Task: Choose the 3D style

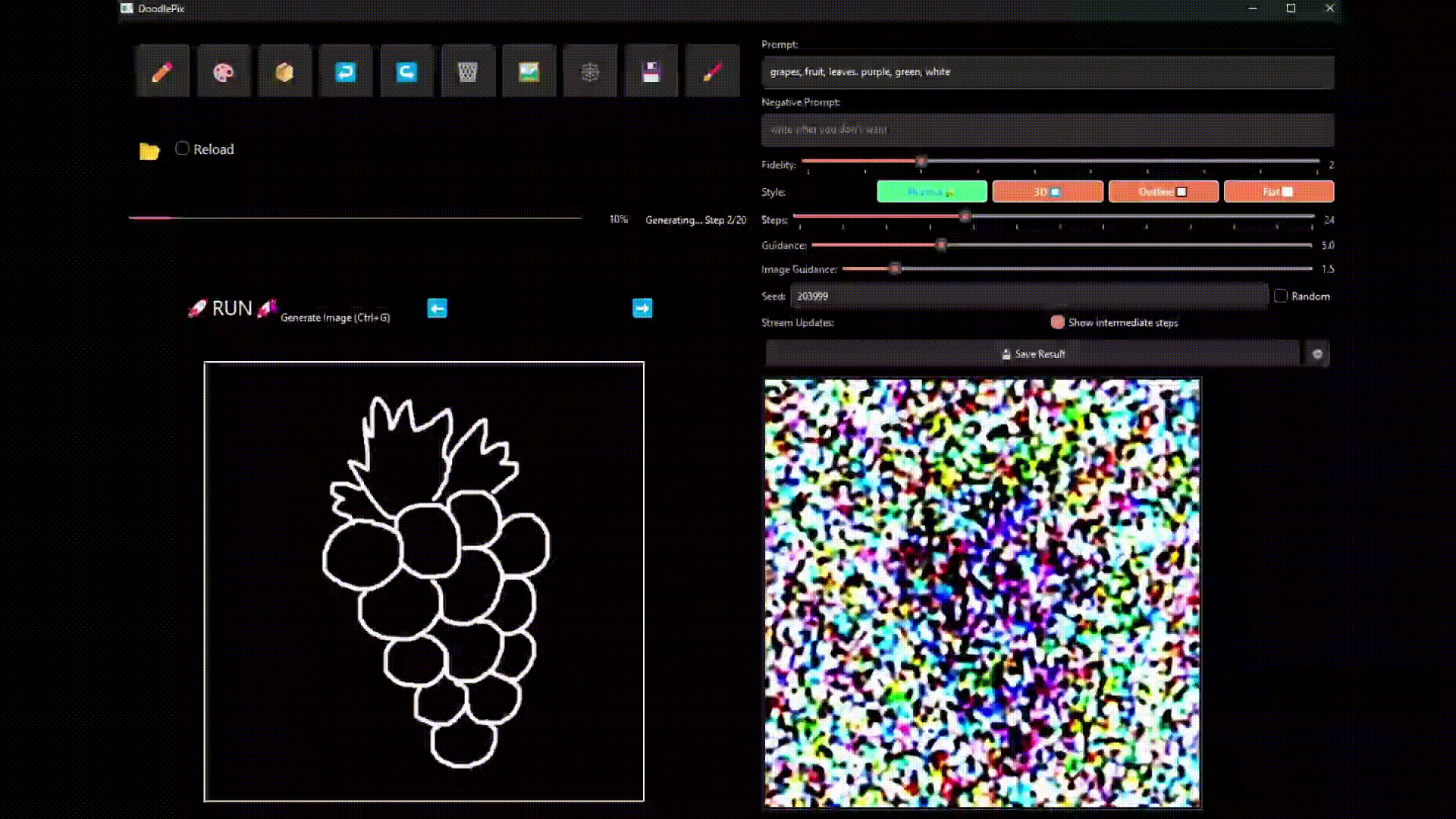Action: [1047, 192]
